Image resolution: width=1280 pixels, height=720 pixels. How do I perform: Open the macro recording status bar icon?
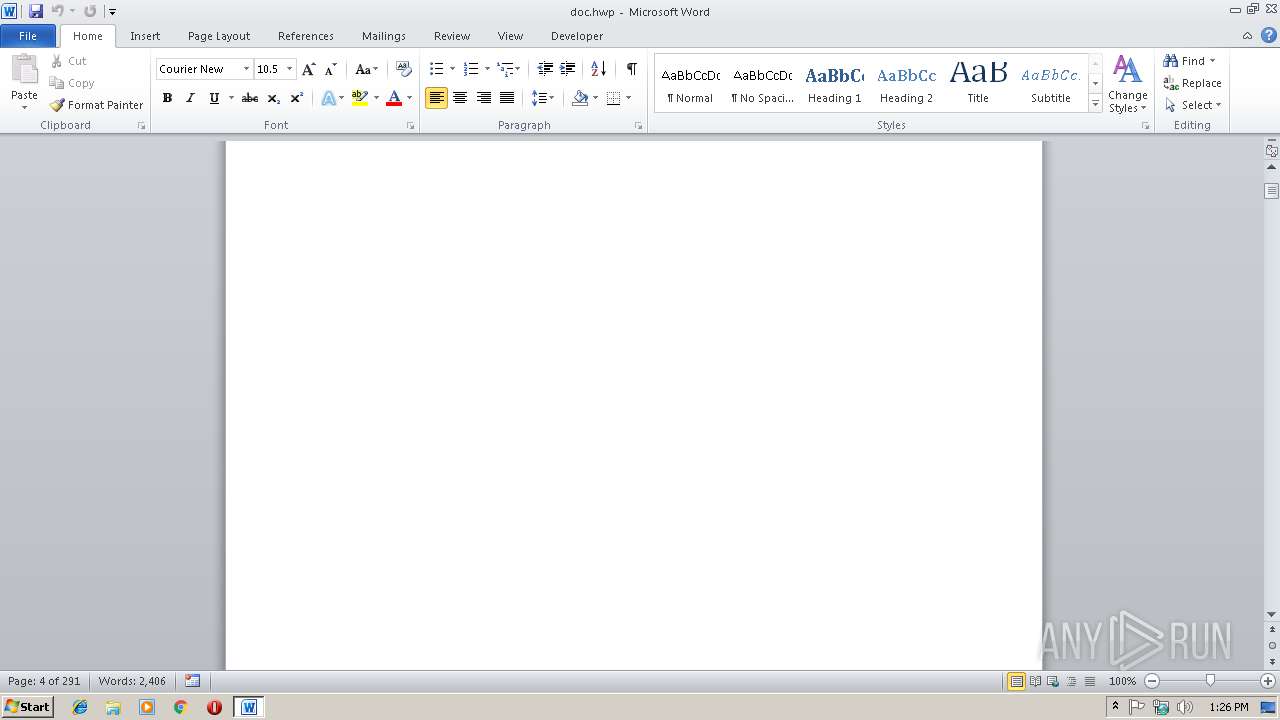(192, 681)
